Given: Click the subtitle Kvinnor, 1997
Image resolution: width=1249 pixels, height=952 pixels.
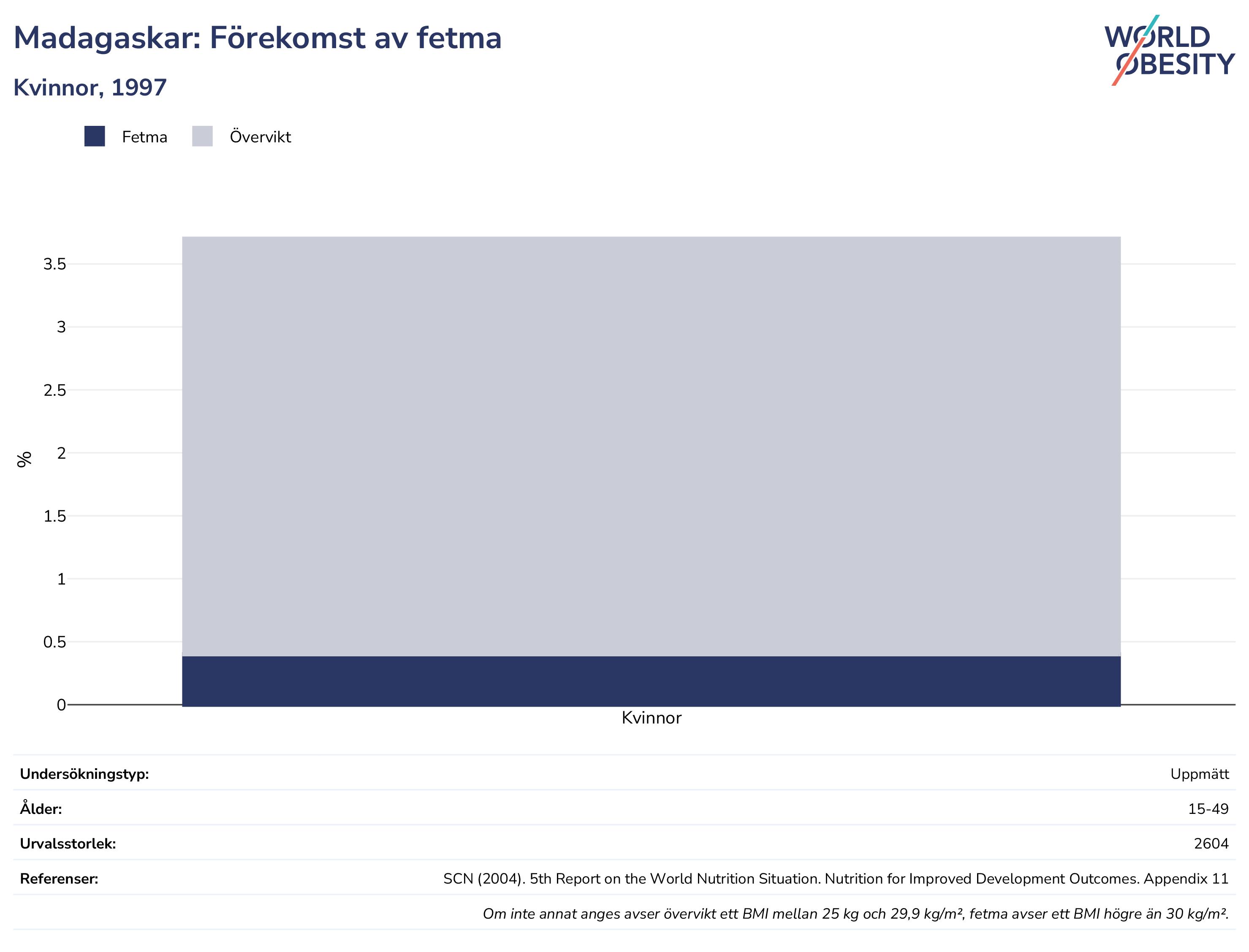Looking at the screenshot, I should click(90, 87).
